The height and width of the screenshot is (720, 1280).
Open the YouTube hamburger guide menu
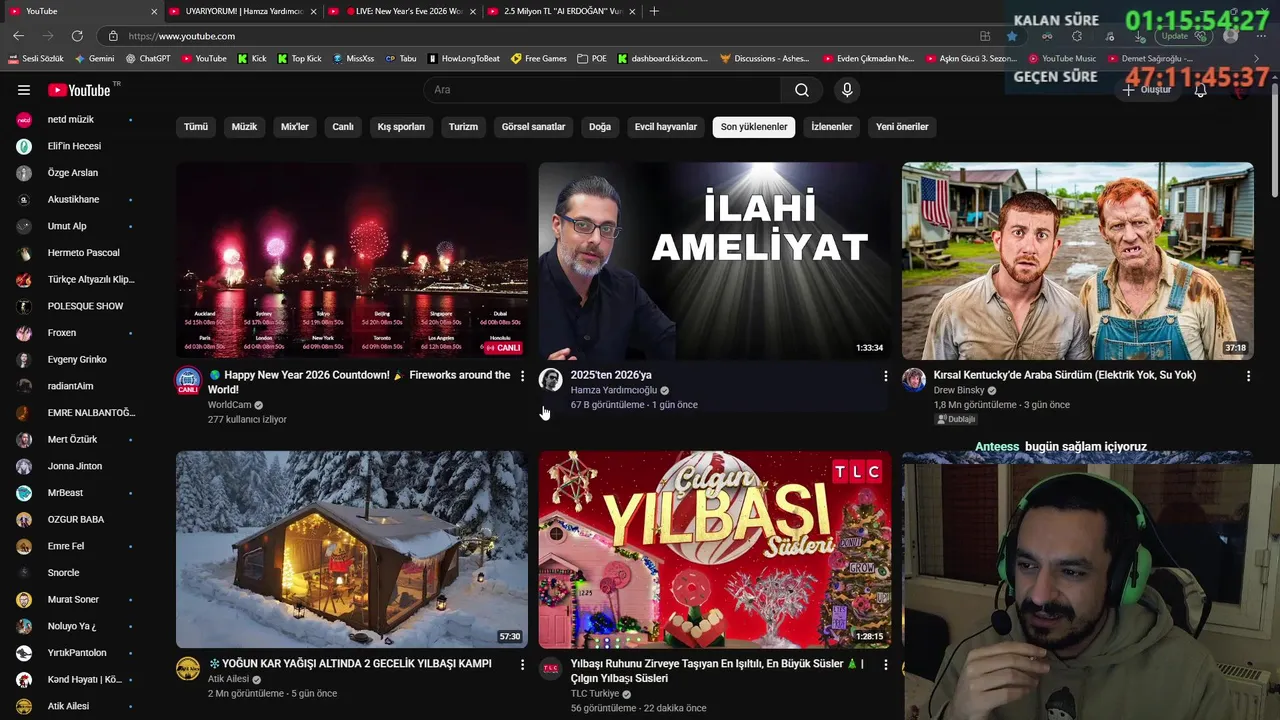24,90
